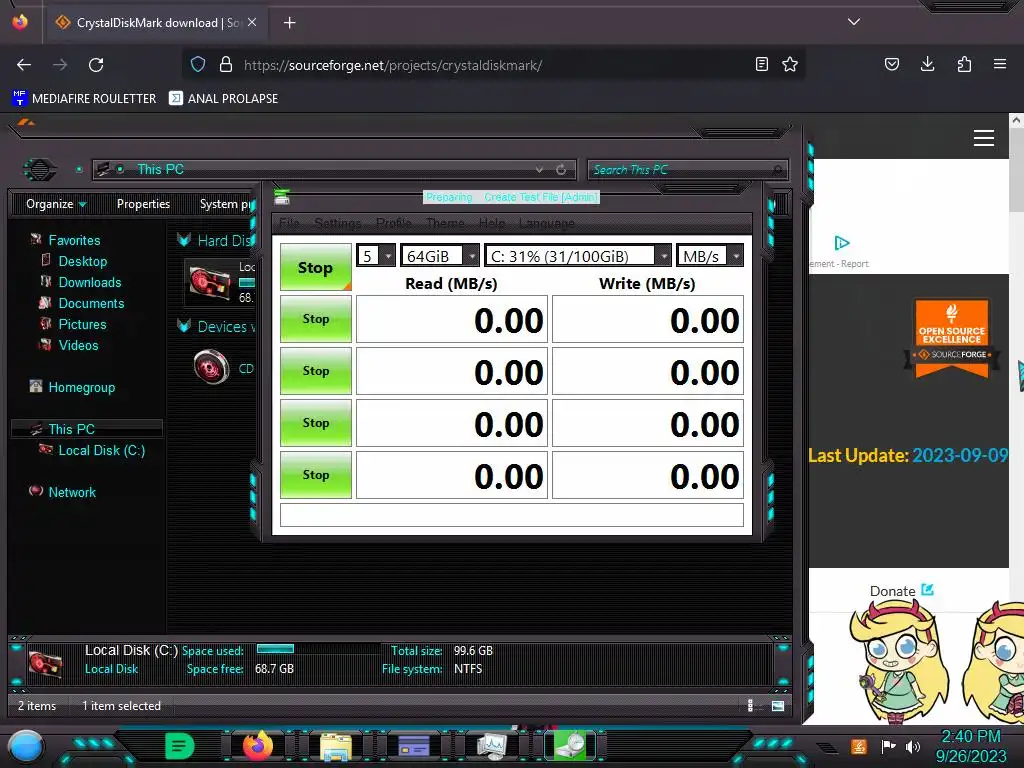Image resolution: width=1024 pixels, height=768 pixels.
Task: Switch Explorer to large icons view in status bar
Action: click(778, 705)
